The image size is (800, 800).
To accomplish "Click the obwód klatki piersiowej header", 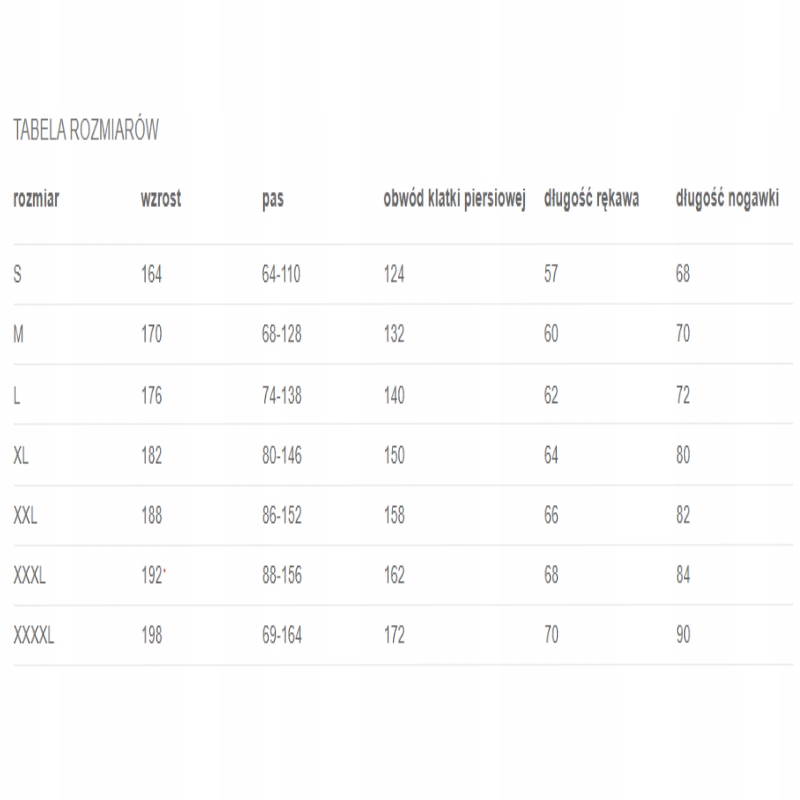I will (454, 198).
